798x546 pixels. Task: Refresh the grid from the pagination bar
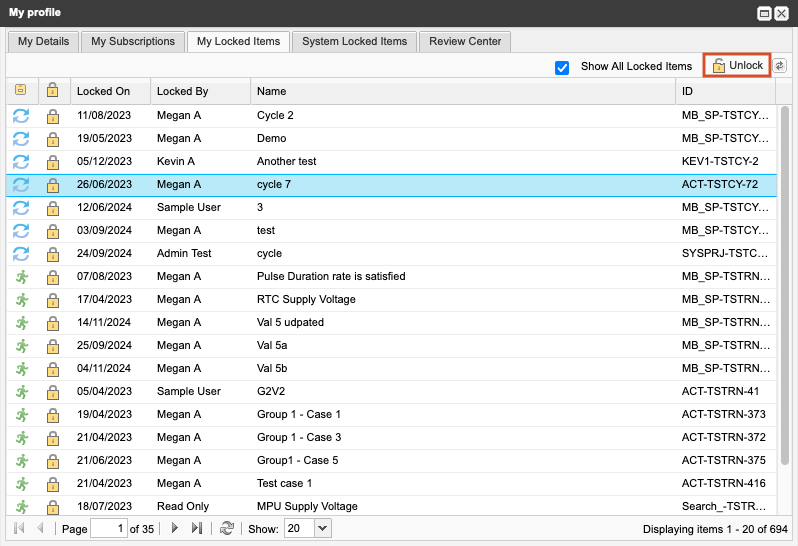(227, 528)
